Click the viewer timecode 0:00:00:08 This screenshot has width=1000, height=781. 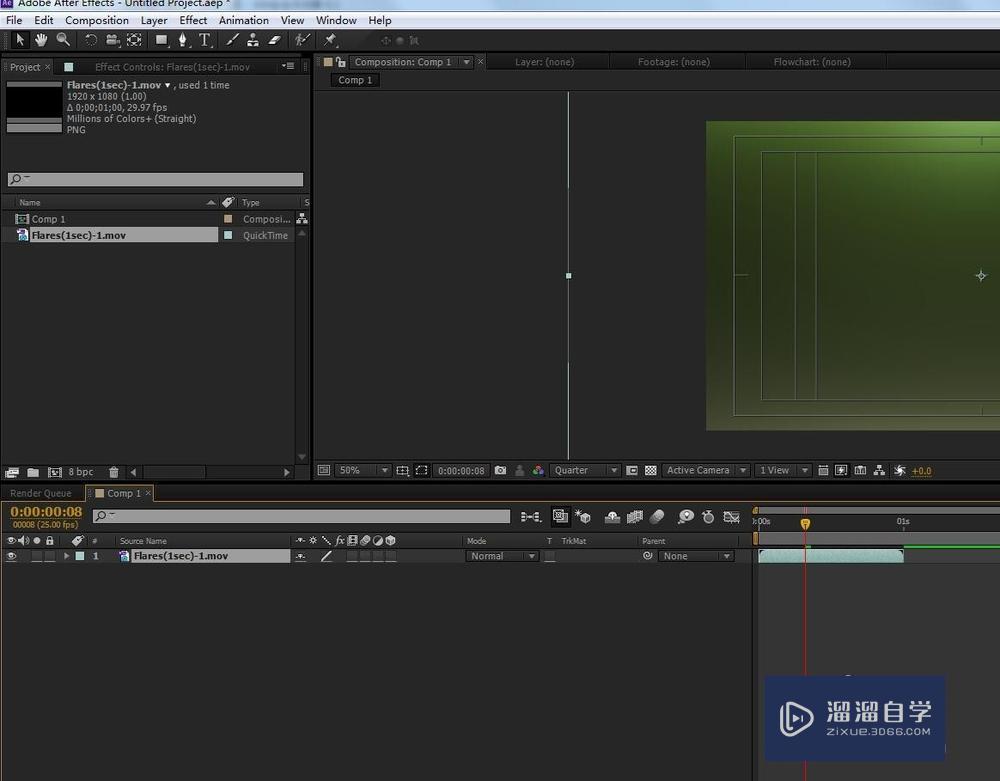tap(461, 471)
